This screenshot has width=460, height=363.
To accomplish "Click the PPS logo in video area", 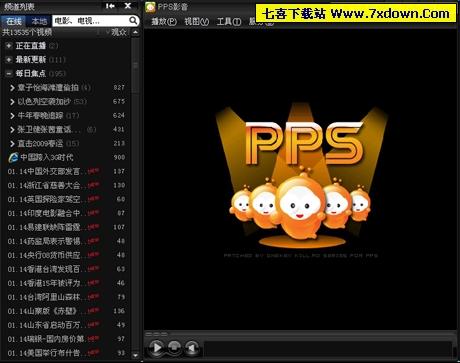I will [304, 143].
